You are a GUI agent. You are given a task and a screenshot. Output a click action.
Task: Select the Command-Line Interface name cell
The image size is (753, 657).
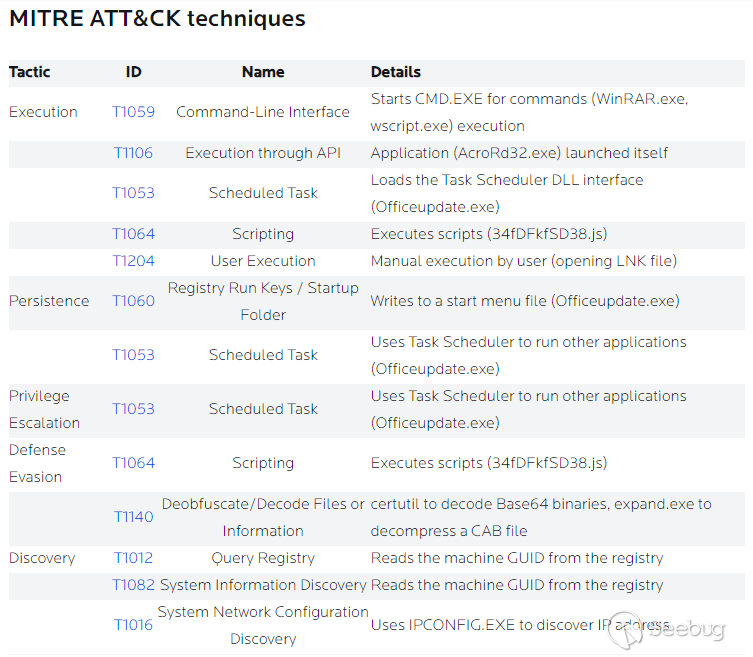tap(263, 112)
